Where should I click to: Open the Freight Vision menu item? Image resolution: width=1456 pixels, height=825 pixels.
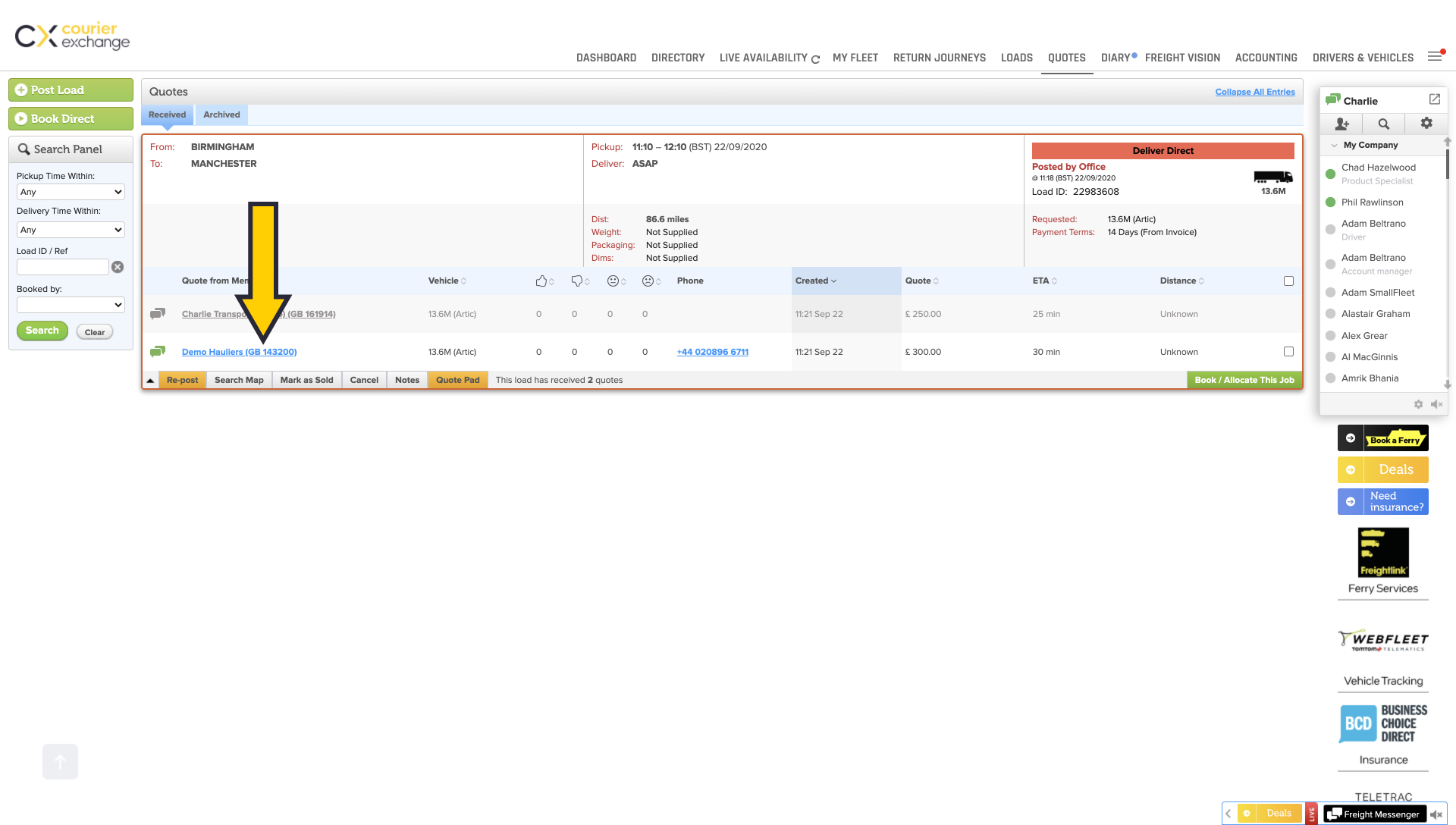(x=1182, y=58)
